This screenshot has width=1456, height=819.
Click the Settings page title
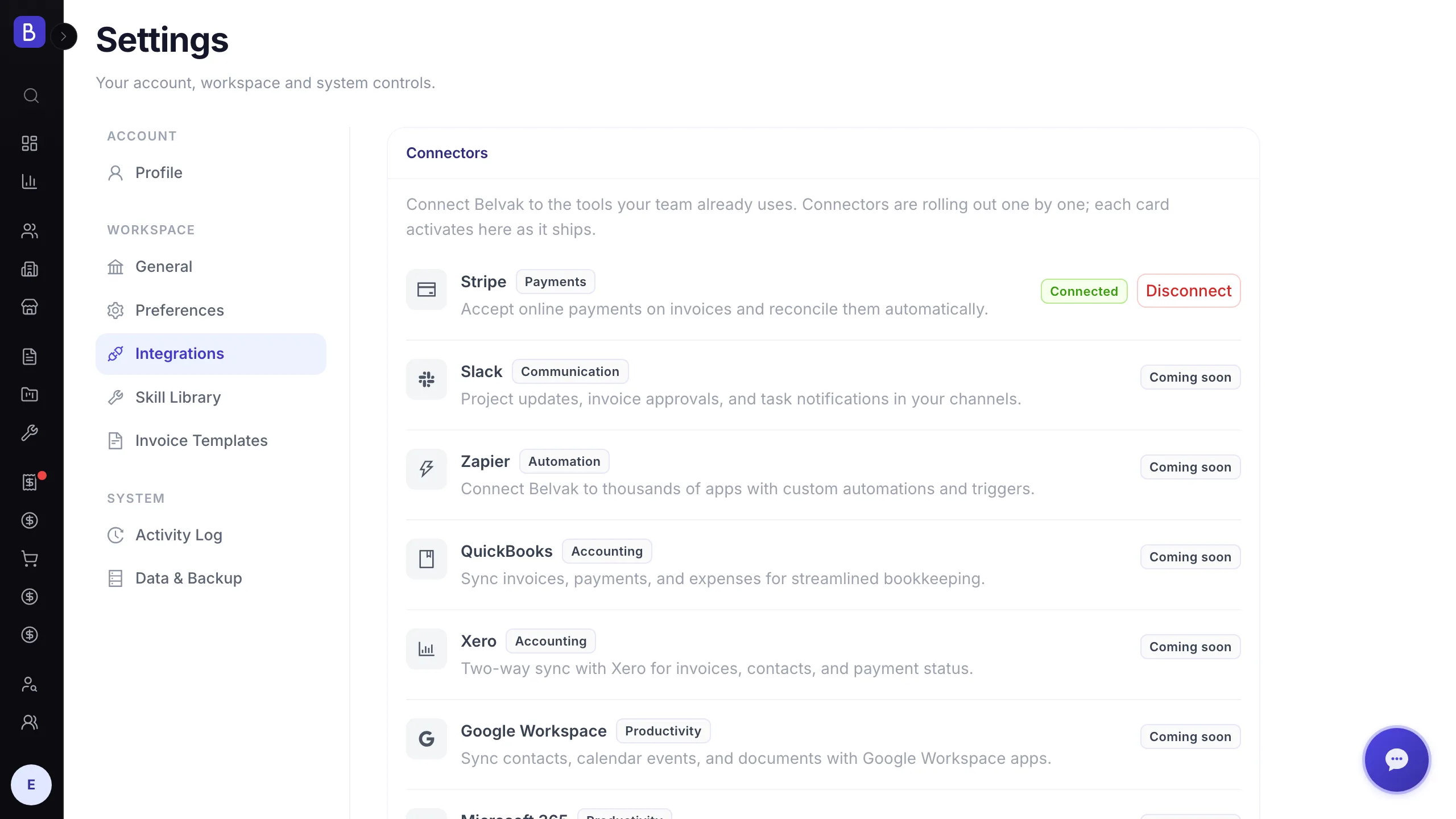(162, 40)
